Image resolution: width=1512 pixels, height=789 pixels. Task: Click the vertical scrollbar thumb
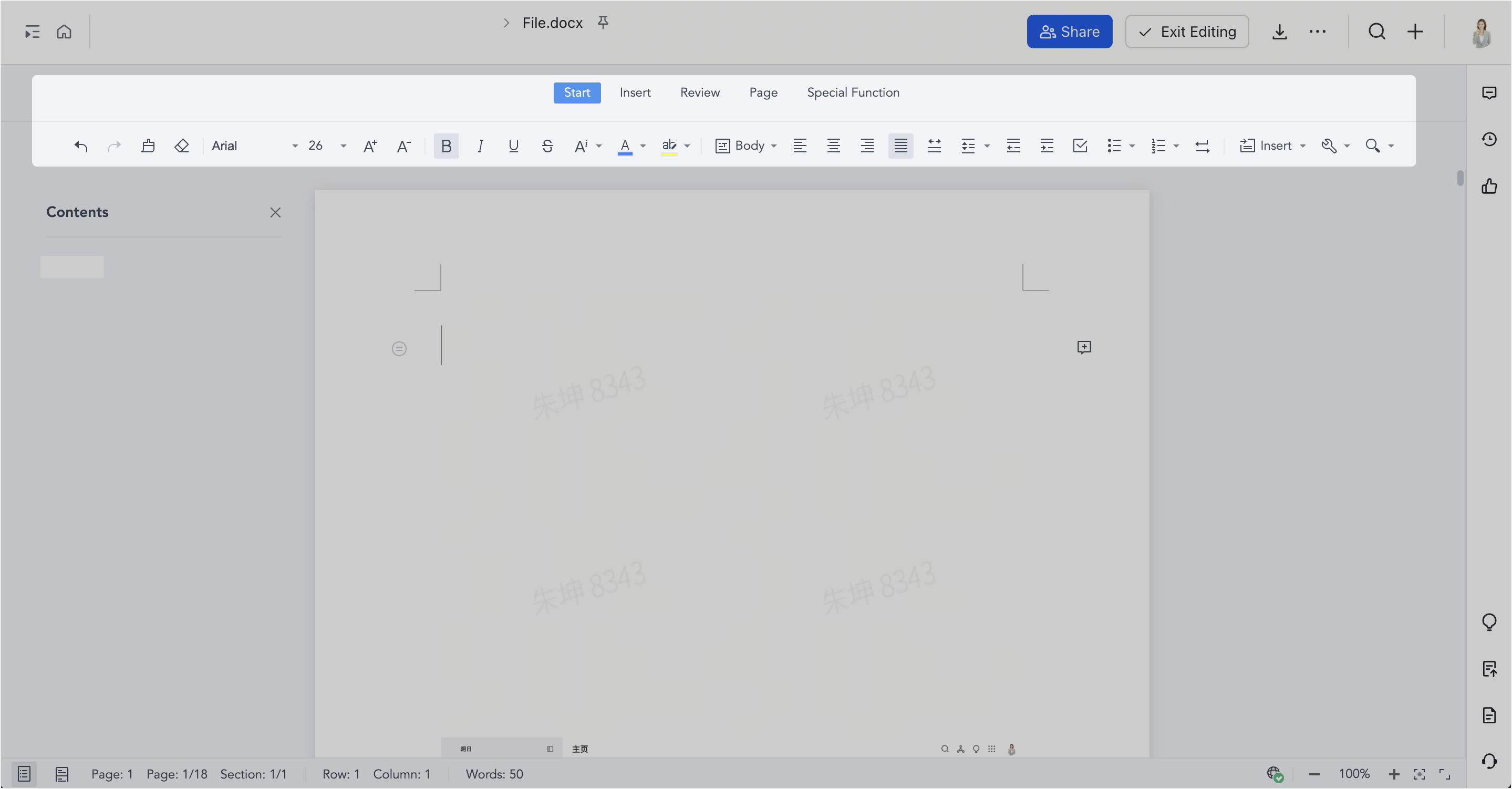pyautogui.click(x=1461, y=178)
